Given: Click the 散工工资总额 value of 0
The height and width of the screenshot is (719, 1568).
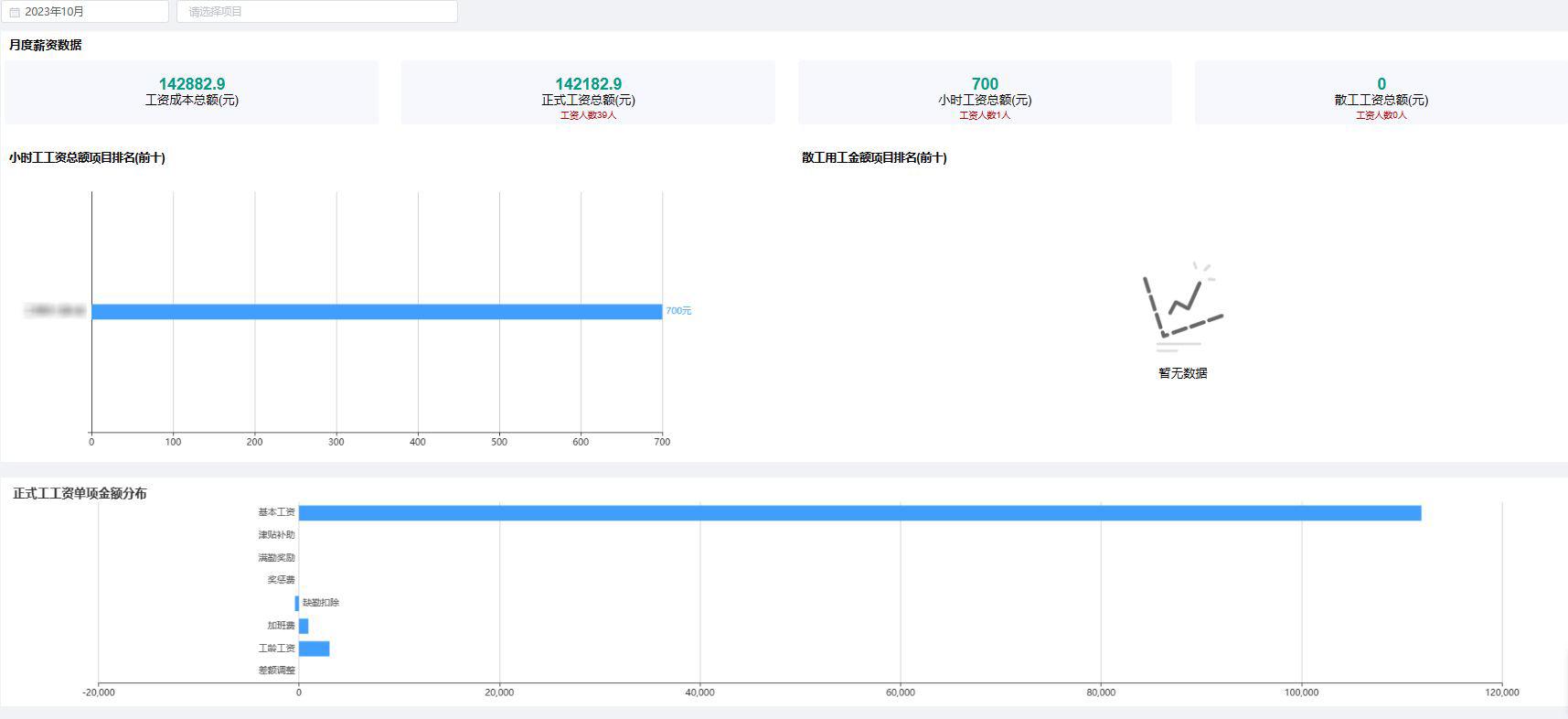Looking at the screenshot, I should [x=1381, y=84].
